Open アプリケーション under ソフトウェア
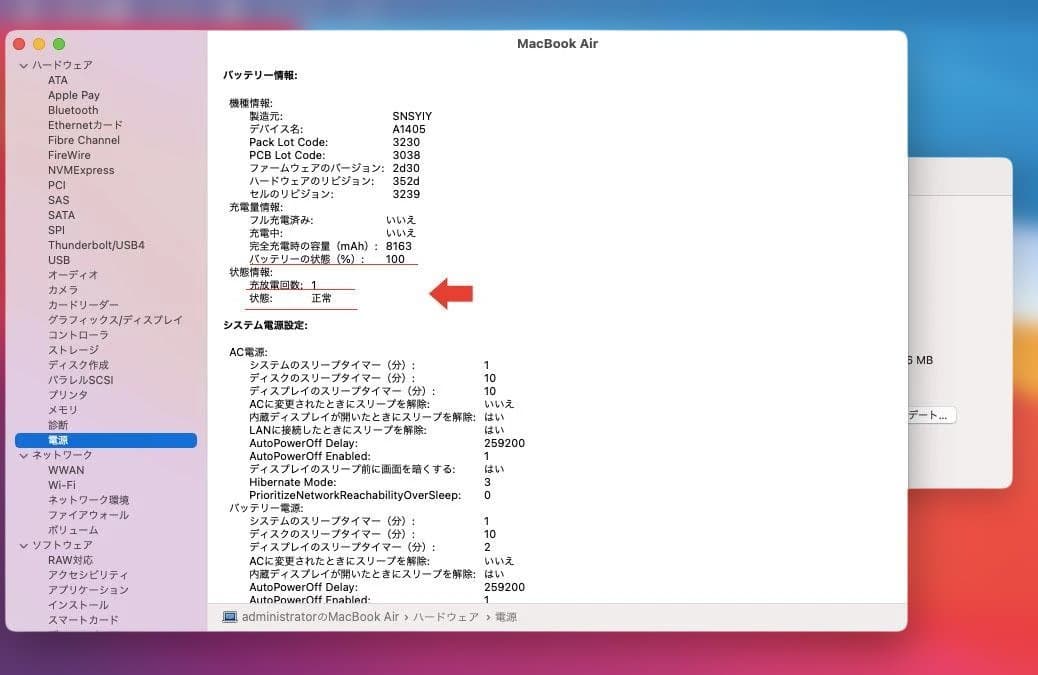This screenshot has height=675, width=1038. pyautogui.click(x=89, y=590)
